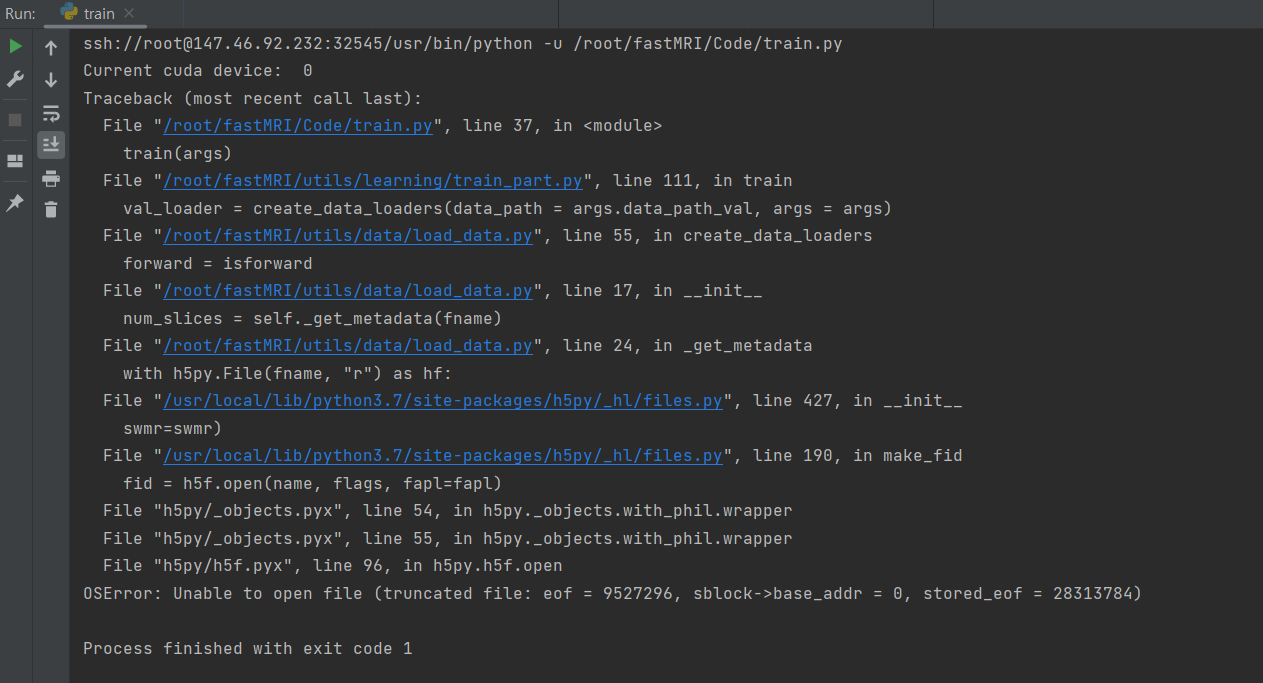Open run configuration settings with the wrench icon

15,79
